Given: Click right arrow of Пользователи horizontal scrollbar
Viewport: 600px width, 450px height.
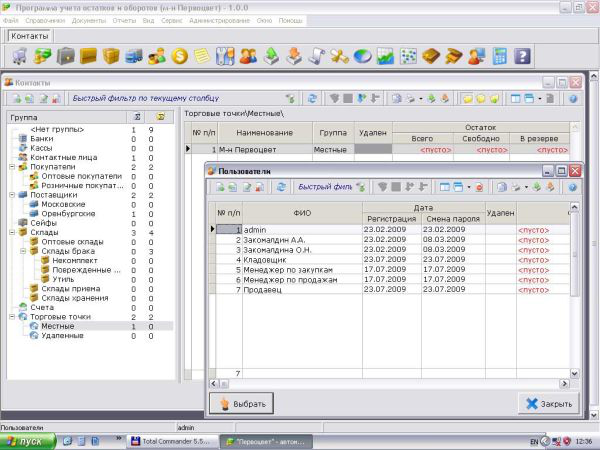Looking at the screenshot, I should (x=564, y=383).
